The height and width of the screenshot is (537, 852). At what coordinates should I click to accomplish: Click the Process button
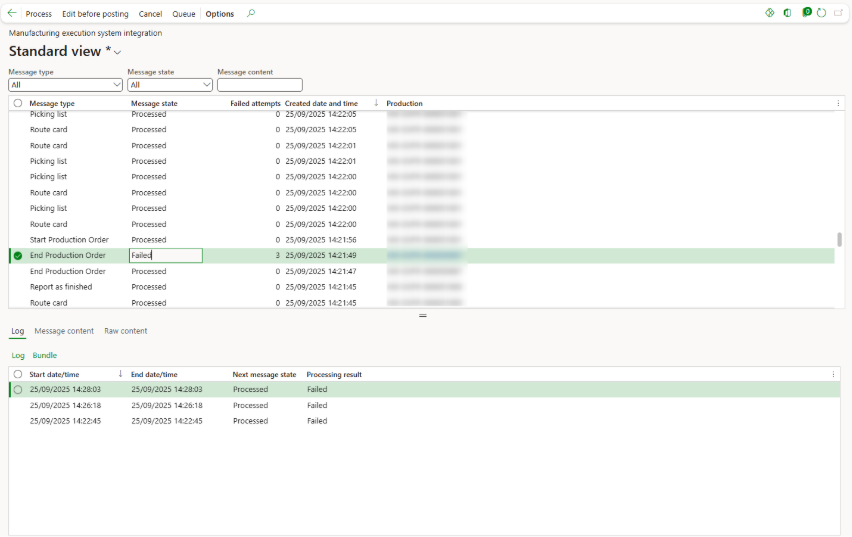(38, 14)
